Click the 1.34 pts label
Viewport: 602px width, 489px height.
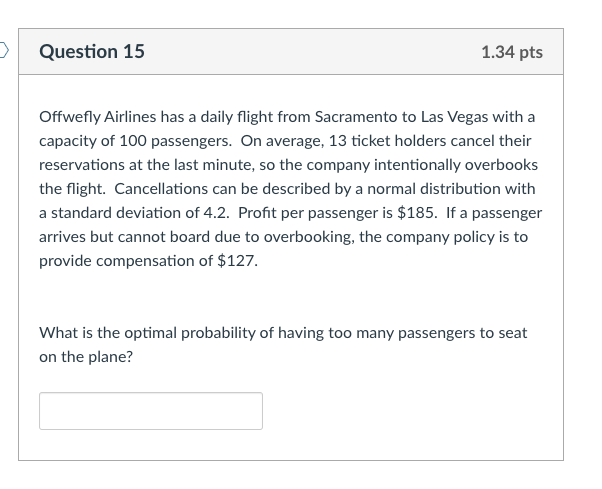click(512, 52)
